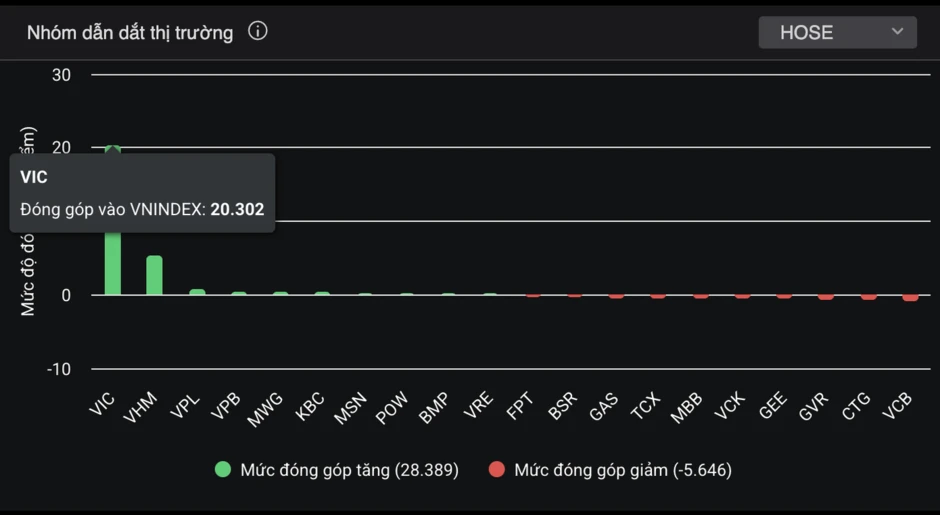Select the VHM green bar
The height and width of the screenshot is (515, 940).
coord(154,275)
